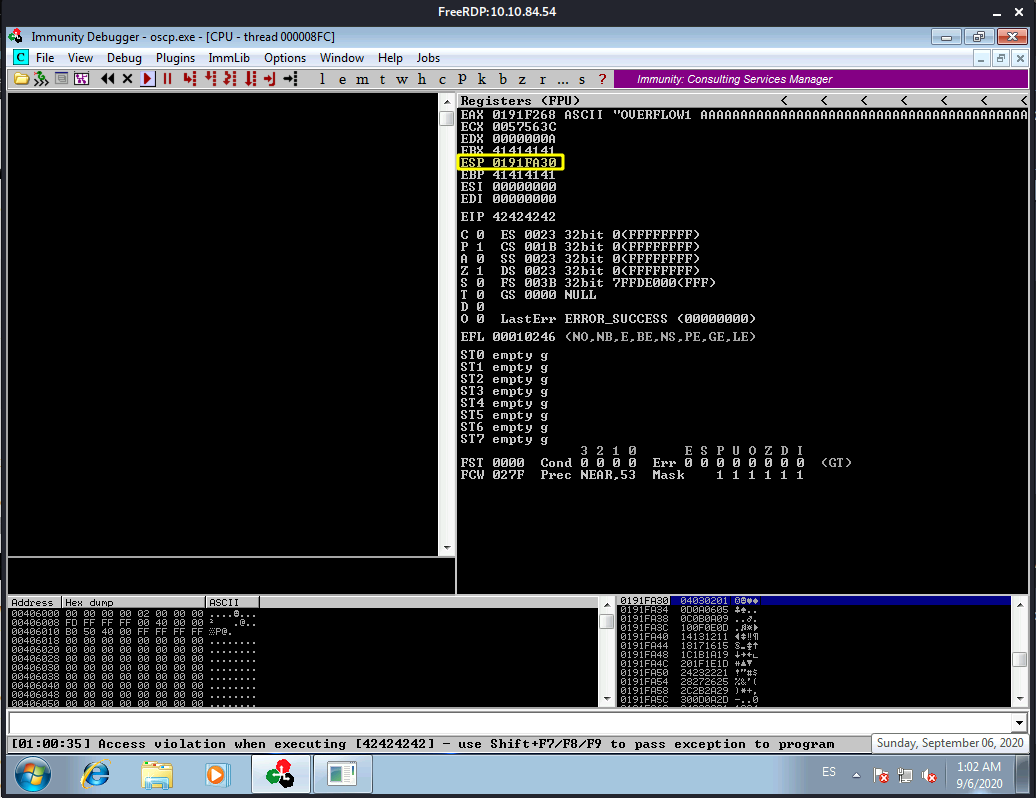Launch Internet Explorer from the taskbar

point(96,774)
